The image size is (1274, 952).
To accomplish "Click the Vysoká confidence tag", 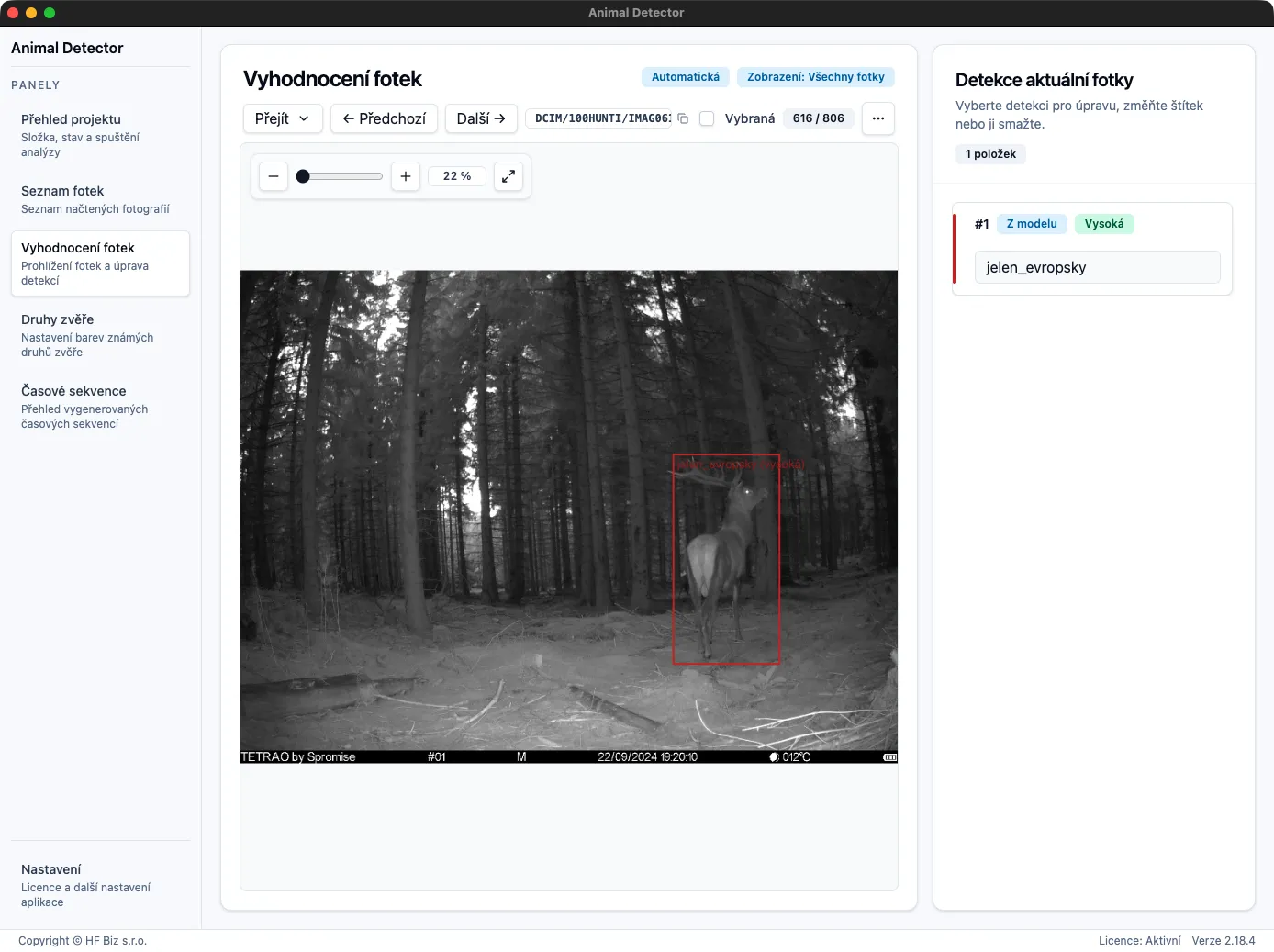I will [1104, 224].
